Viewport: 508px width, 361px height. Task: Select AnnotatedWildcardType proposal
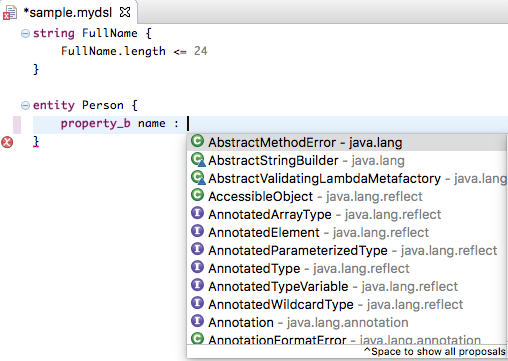click(x=347, y=304)
